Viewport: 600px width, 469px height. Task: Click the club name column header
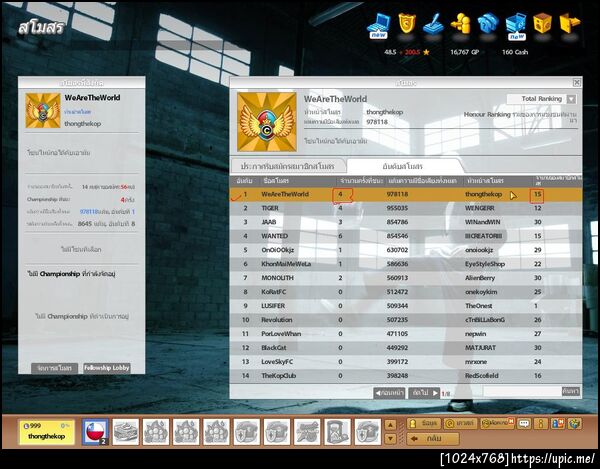(x=297, y=181)
